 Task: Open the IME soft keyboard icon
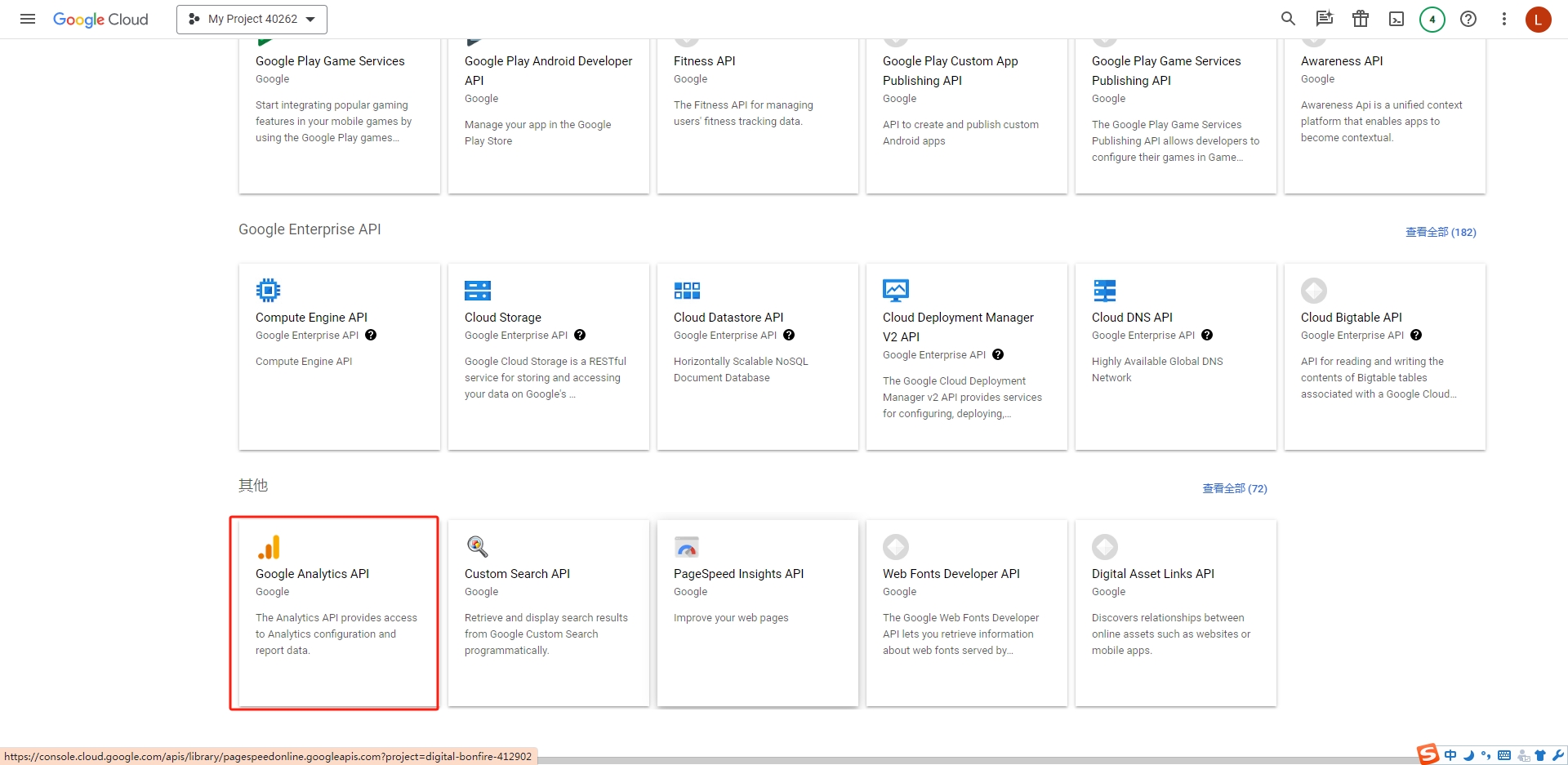pyautogui.click(x=1504, y=755)
